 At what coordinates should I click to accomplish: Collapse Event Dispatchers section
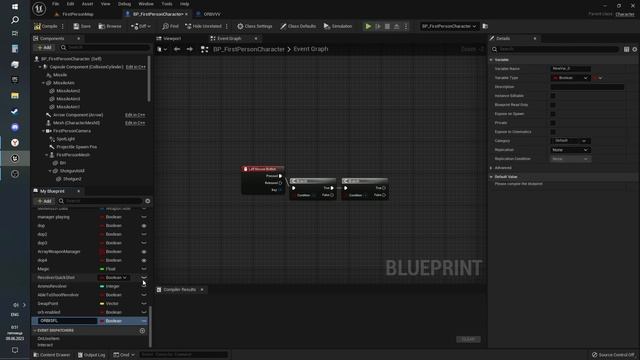pos(35,331)
